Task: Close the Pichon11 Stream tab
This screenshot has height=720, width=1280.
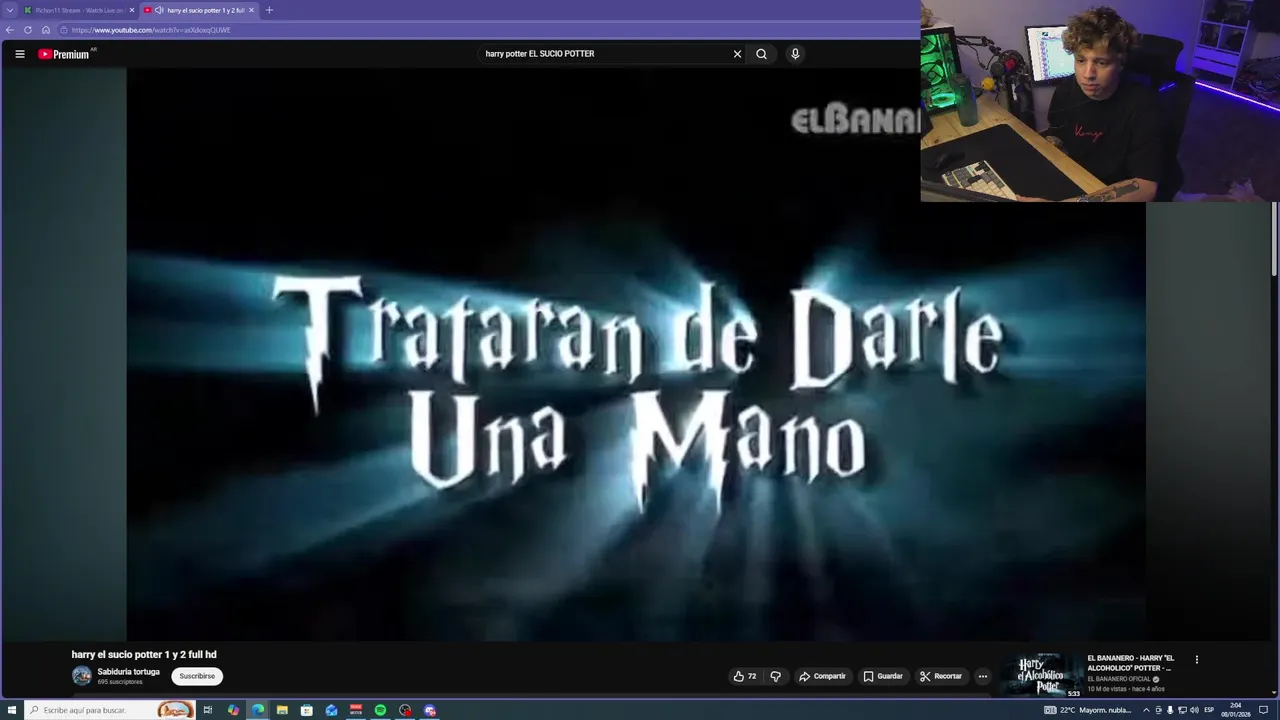Action: [132, 10]
